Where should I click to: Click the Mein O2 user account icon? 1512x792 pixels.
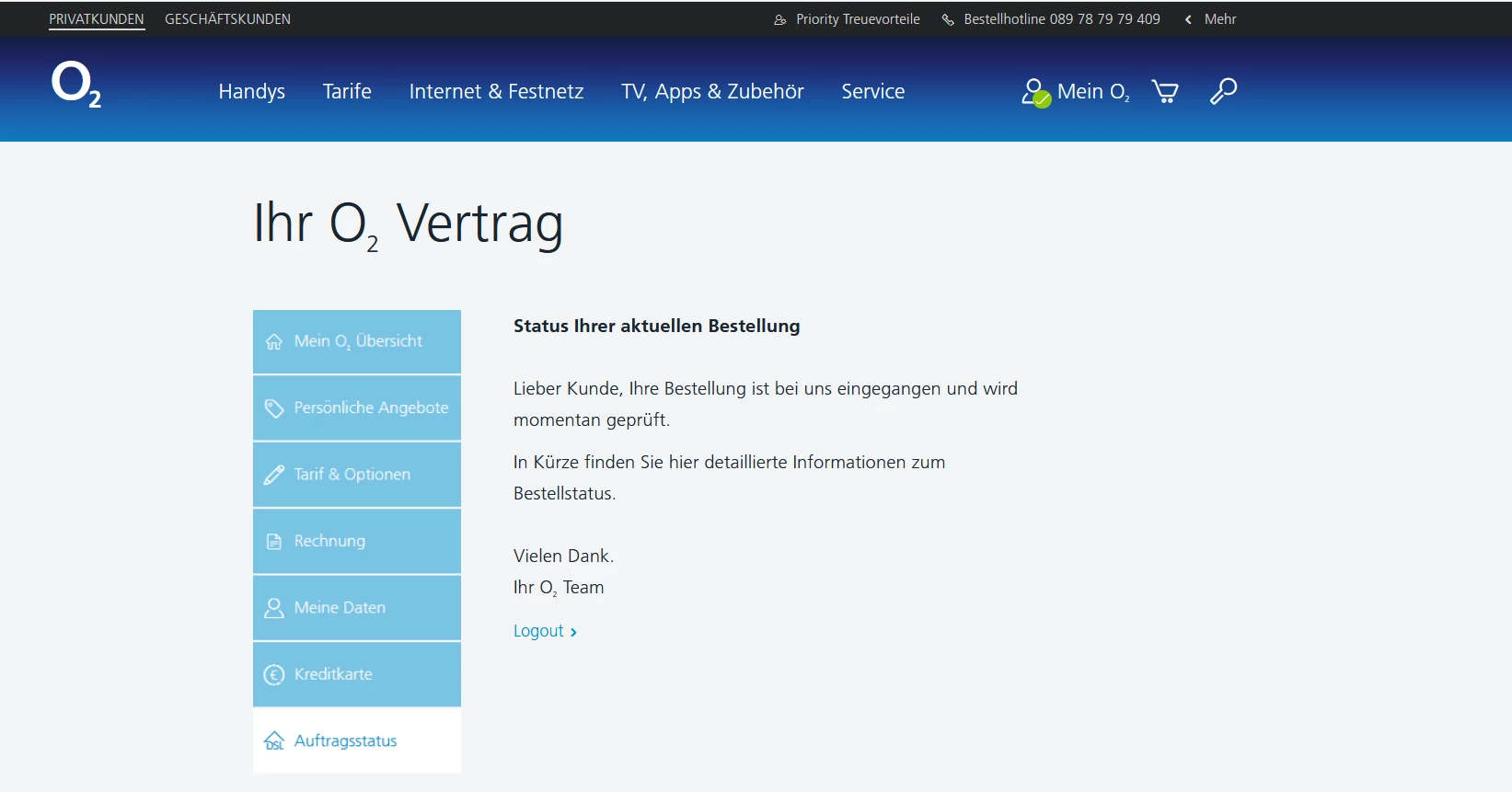click(x=1035, y=92)
